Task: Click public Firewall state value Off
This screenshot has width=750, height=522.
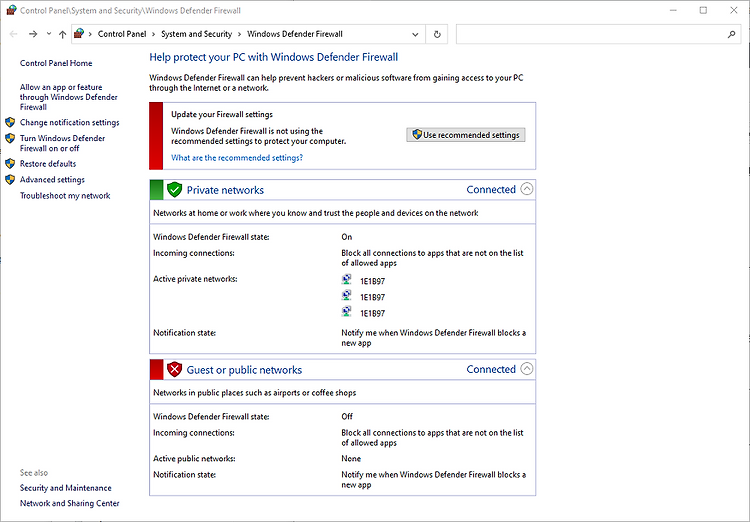Action: 347,416
